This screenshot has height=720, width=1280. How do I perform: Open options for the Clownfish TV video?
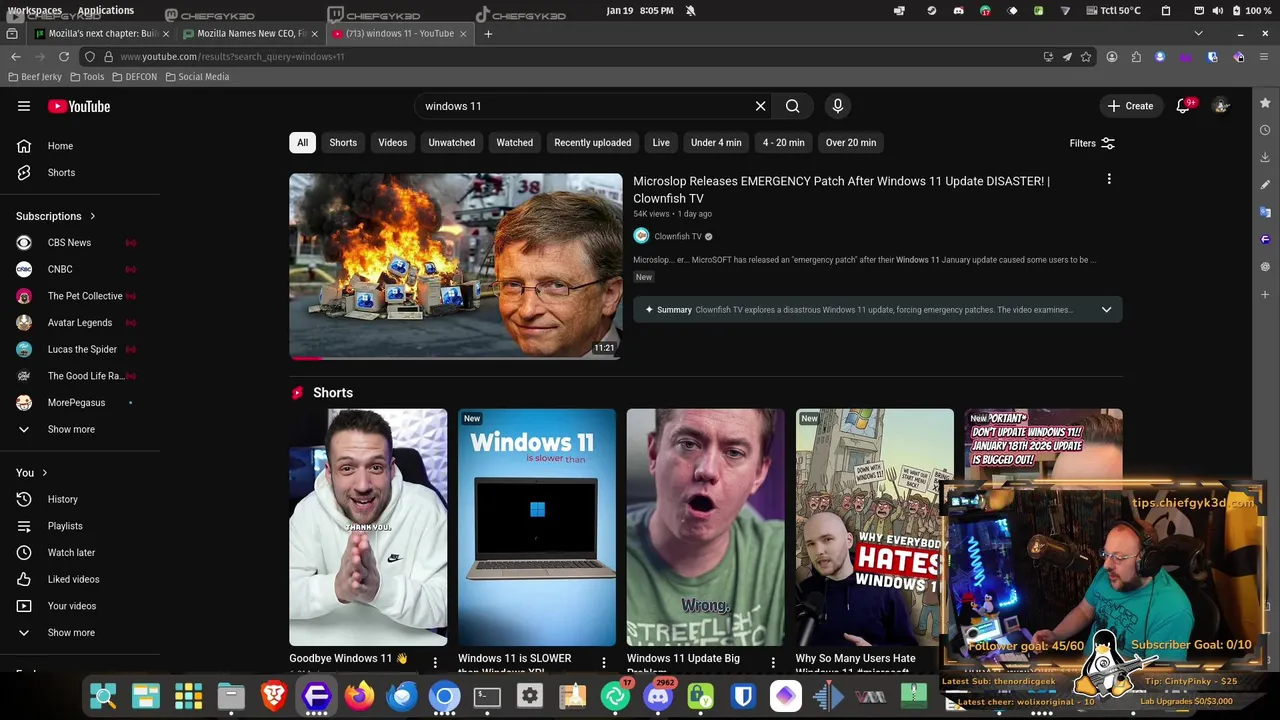[1108, 179]
